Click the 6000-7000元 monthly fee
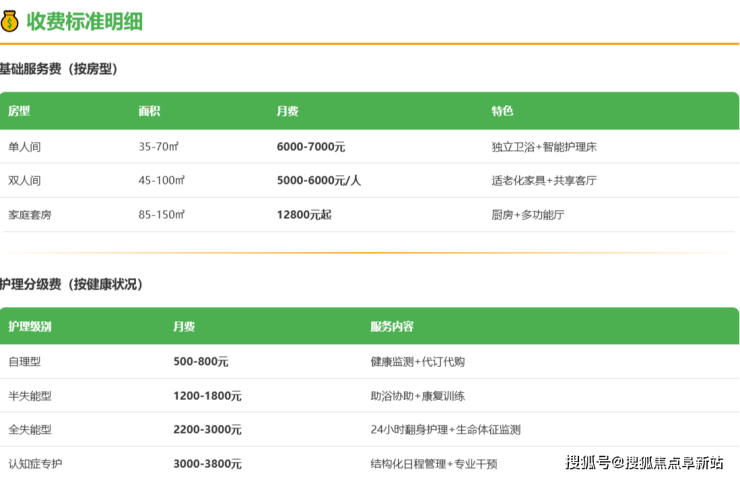Viewport: 740px width, 478px height. 310,147
